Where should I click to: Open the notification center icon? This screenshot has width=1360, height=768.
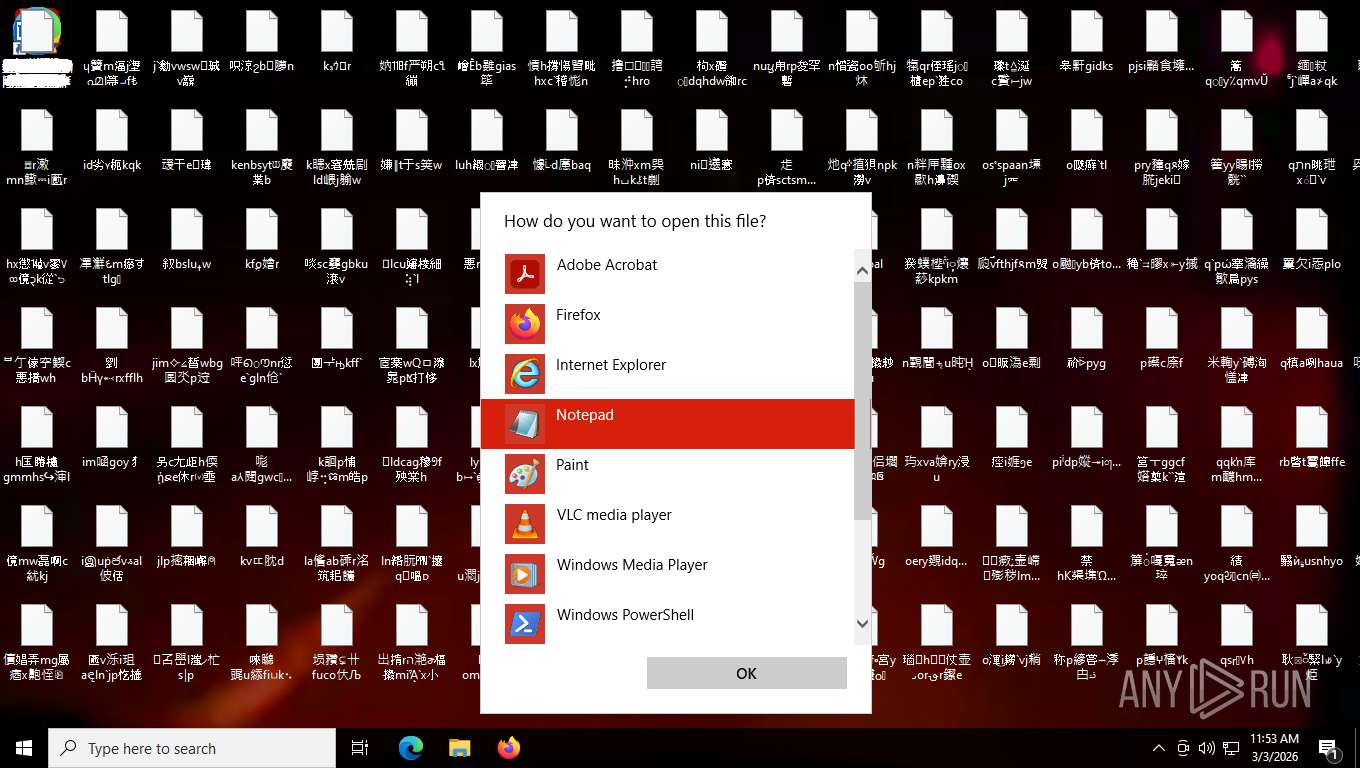[1330, 748]
